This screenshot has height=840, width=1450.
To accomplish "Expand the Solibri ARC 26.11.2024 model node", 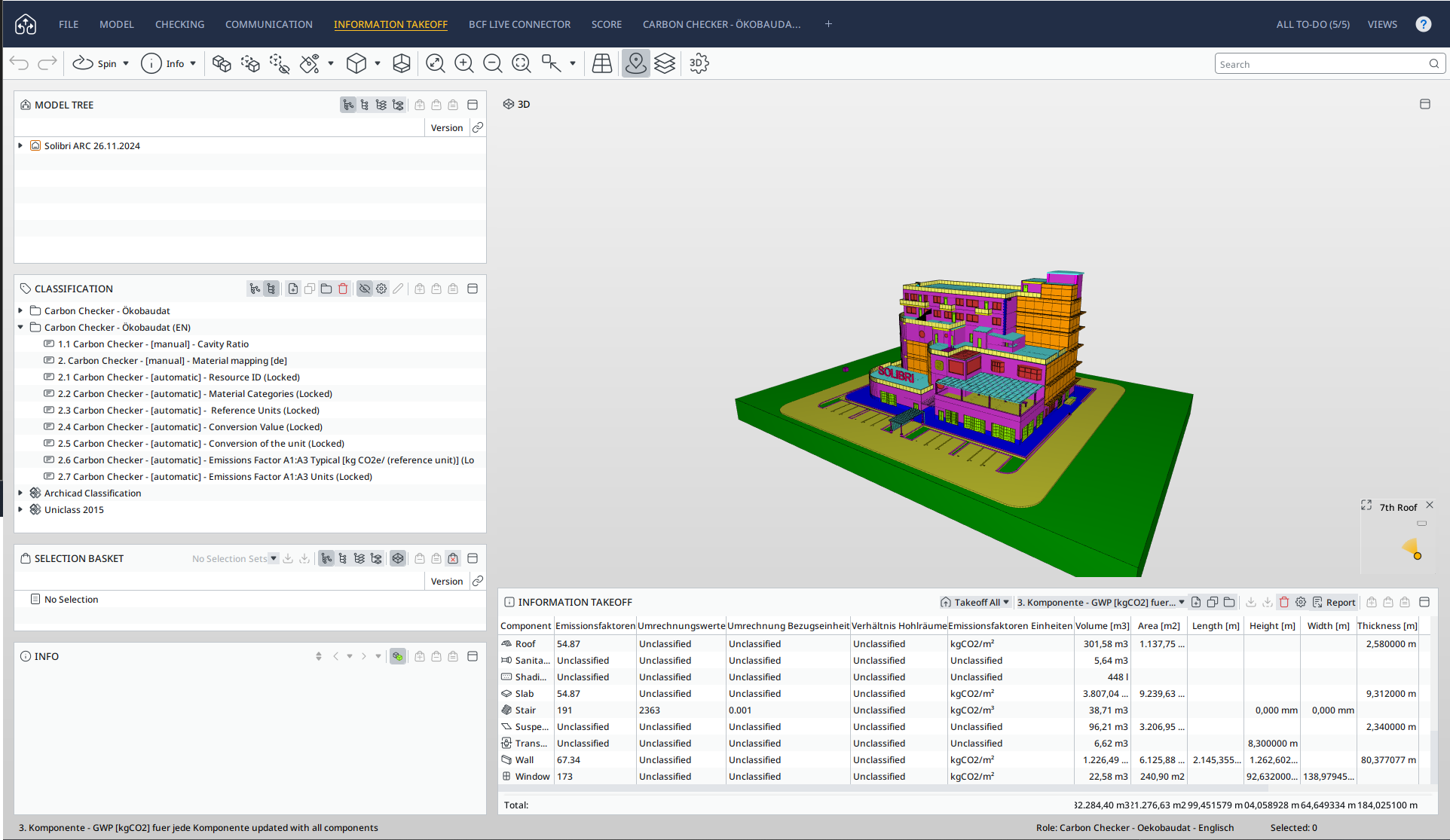I will tap(20, 145).
